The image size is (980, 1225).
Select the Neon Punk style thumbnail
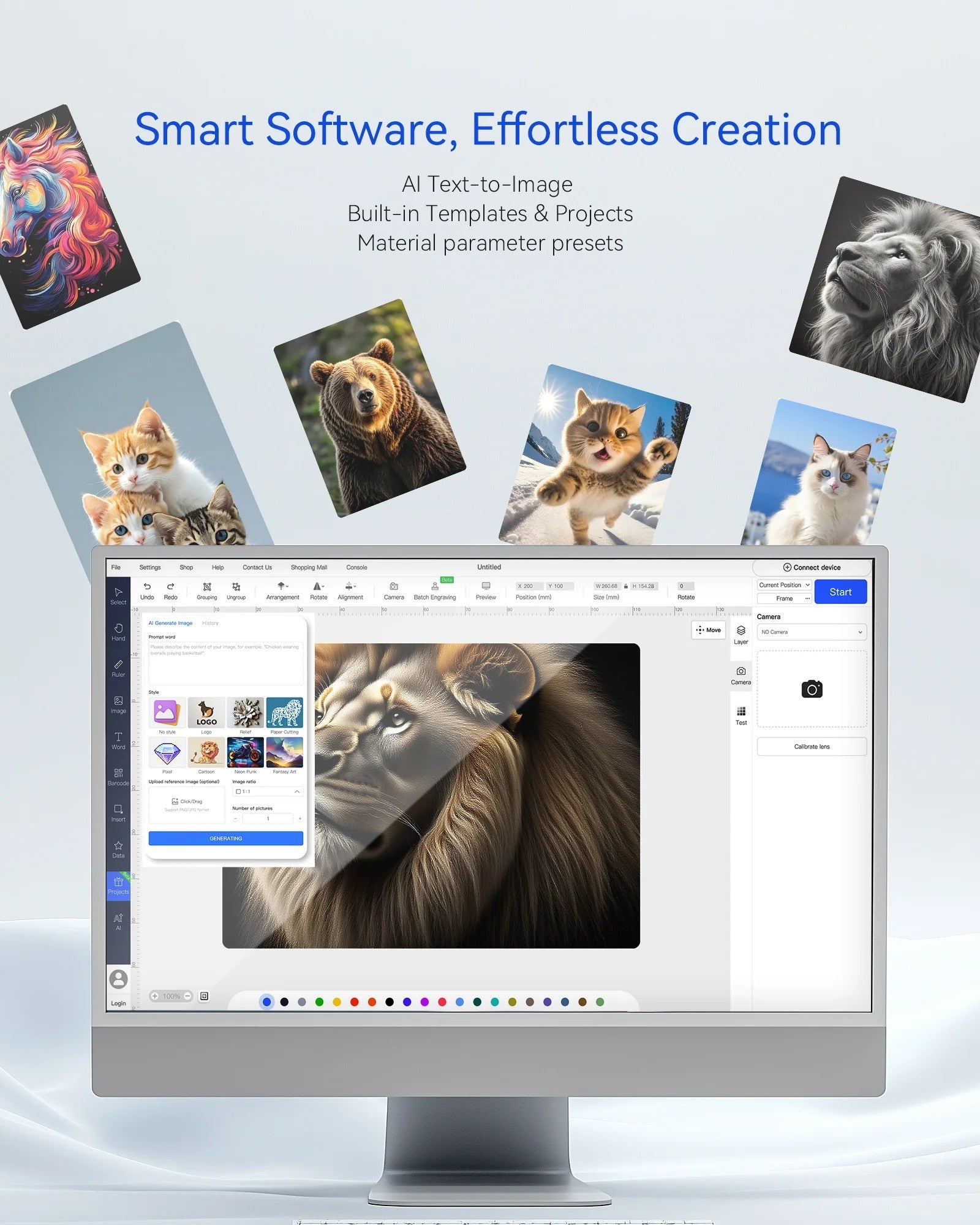coord(245,752)
